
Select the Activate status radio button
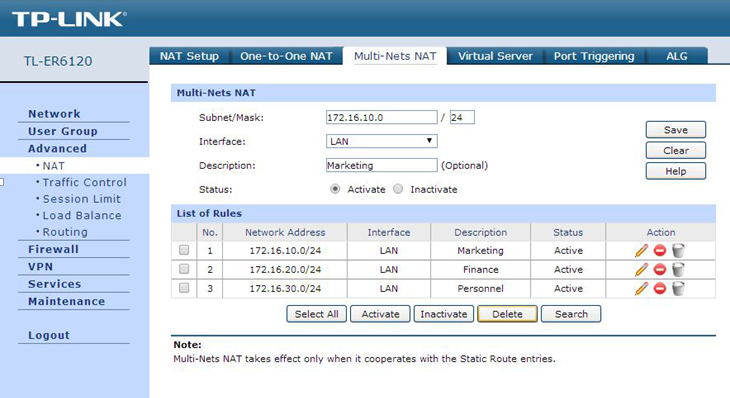tap(335, 189)
